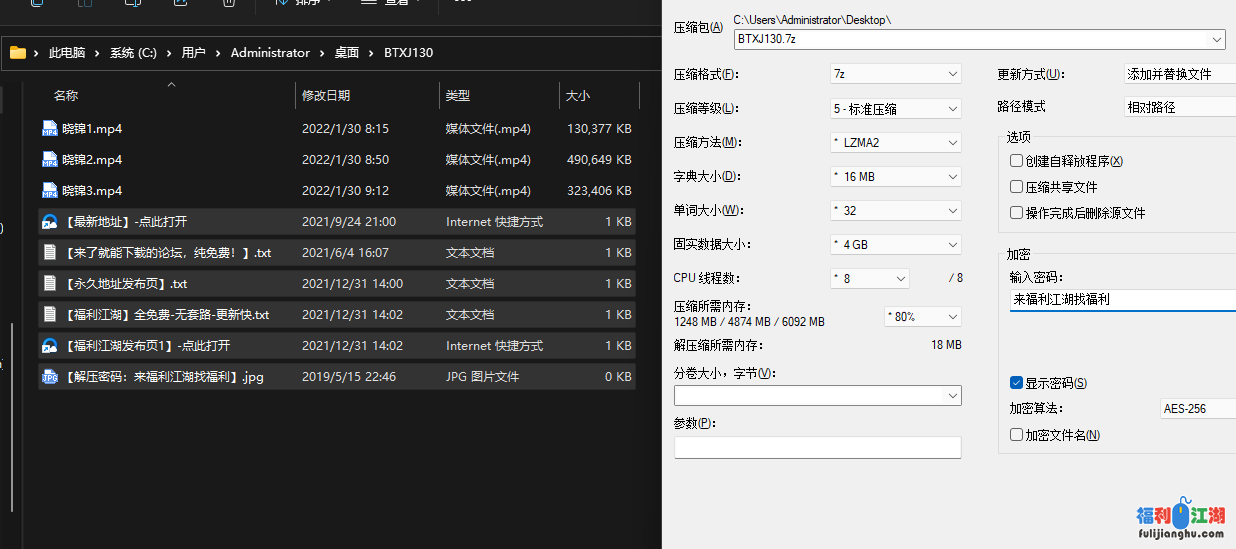1236x549 pixels.
Task: Open the 压缩格式 7z dropdown
Action: click(x=895, y=74)
